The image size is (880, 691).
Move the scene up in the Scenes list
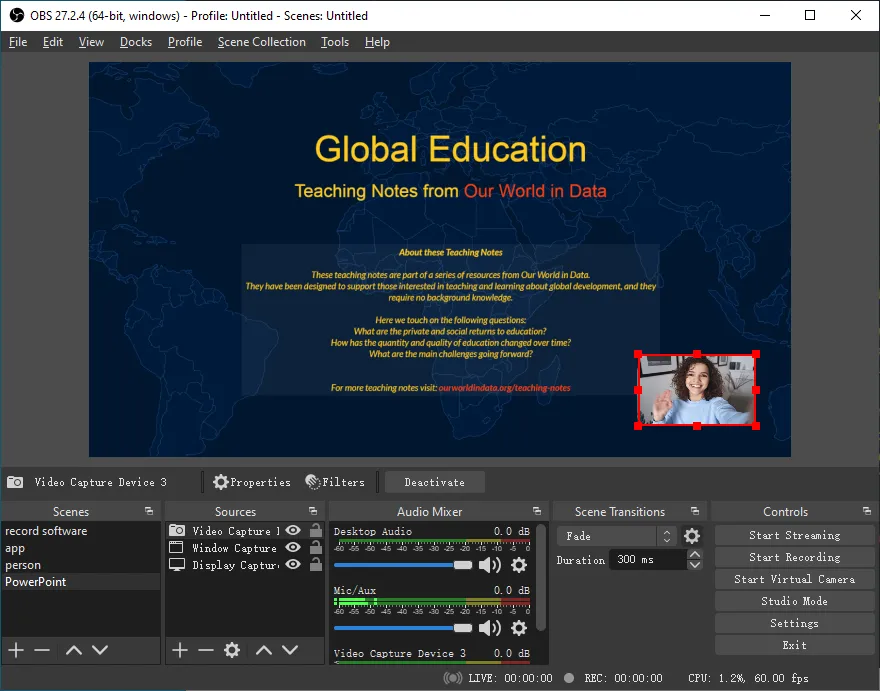(x=74, y=650)
